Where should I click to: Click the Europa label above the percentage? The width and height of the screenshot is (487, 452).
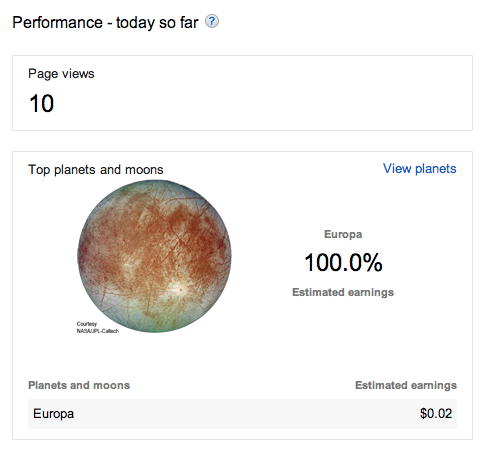(x=343, y=234)
